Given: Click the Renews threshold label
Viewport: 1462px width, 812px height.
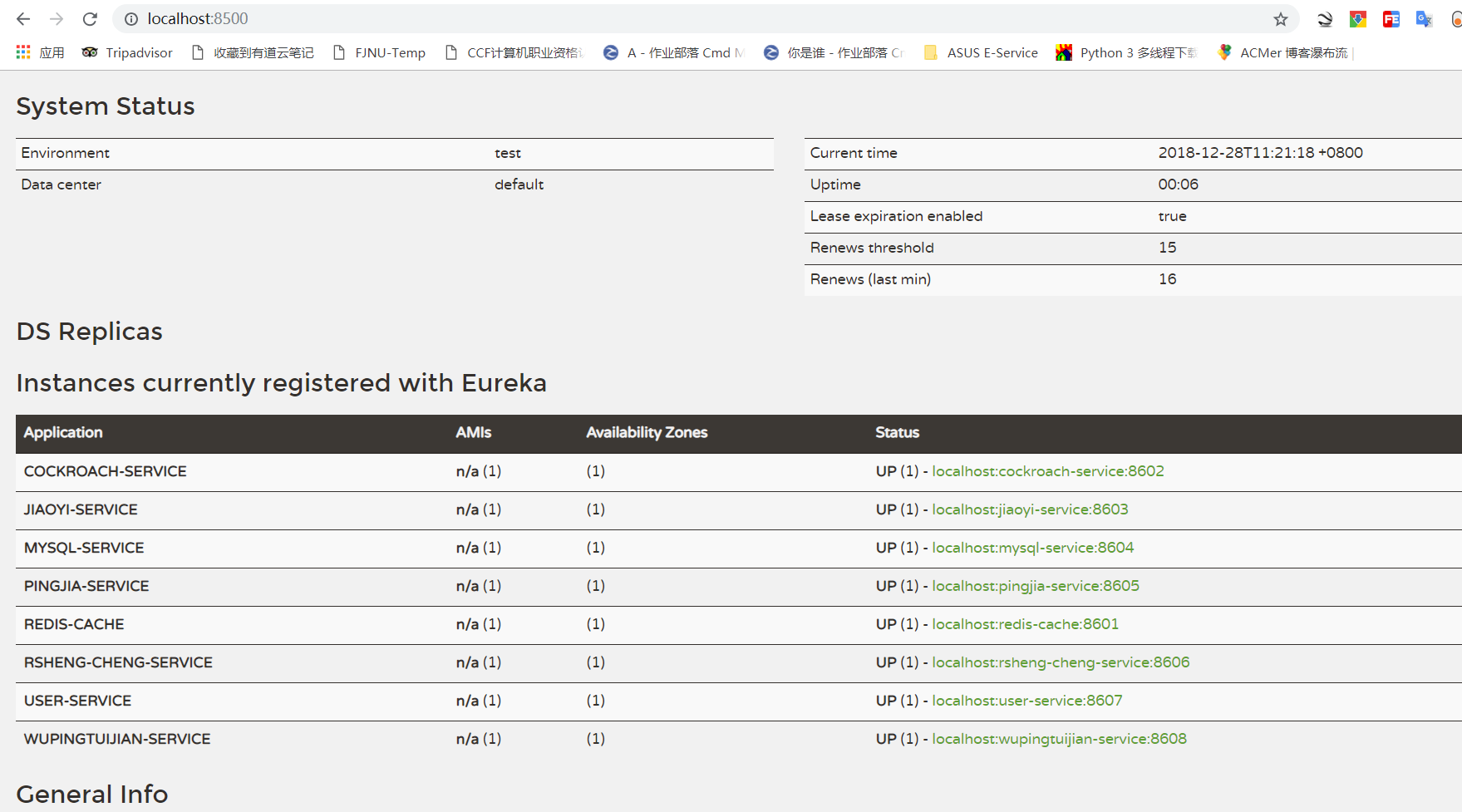Looking at the screenshot, I should 872,248.
